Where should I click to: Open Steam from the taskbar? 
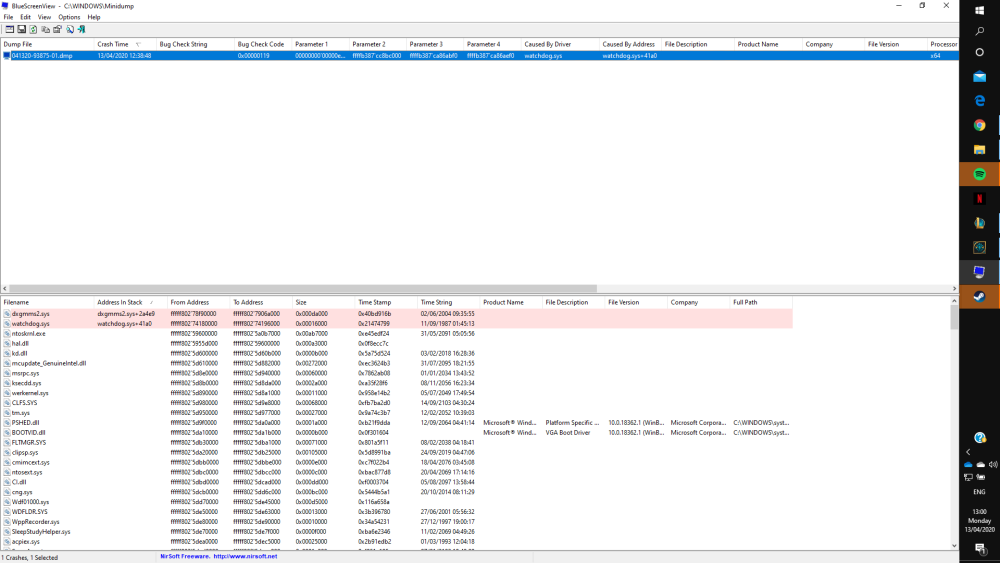click(980, 296)
